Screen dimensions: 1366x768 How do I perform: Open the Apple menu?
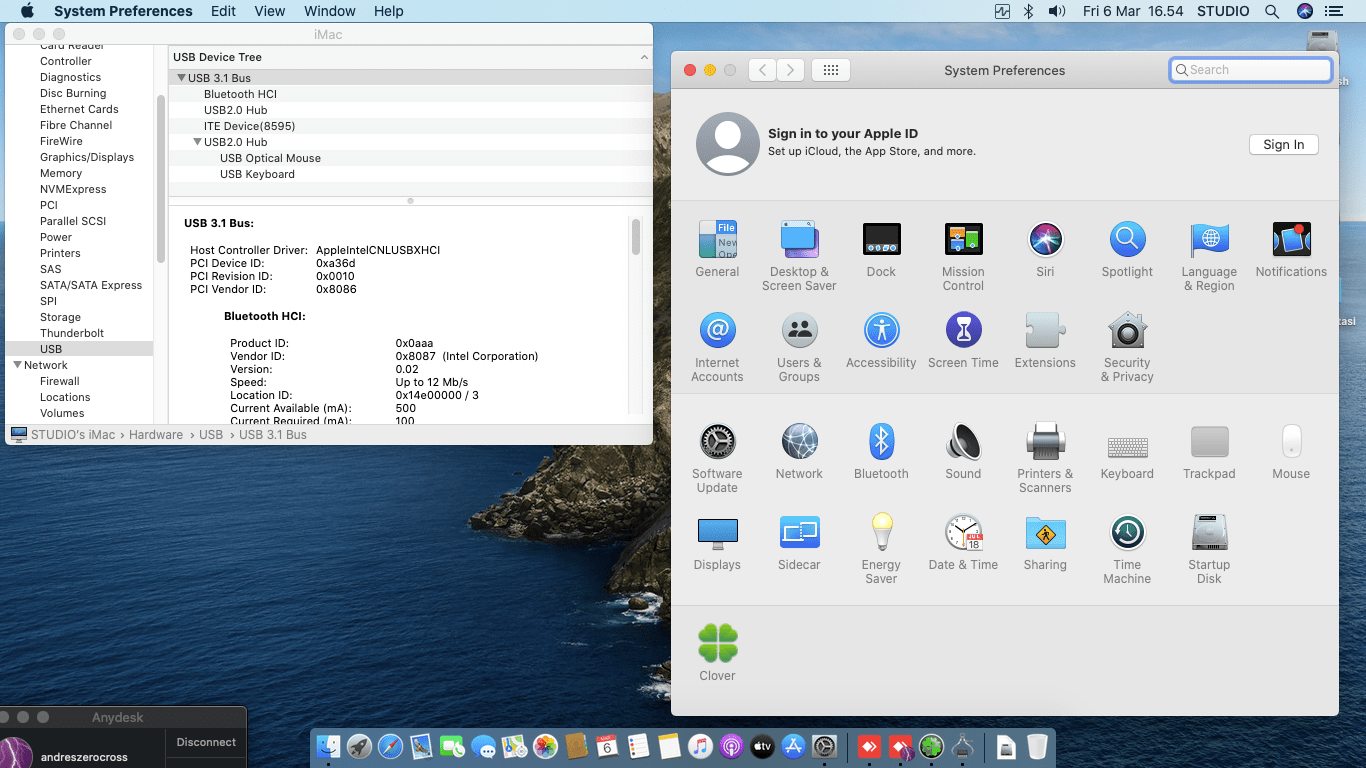pyautogui.click(x=27, y=11)
